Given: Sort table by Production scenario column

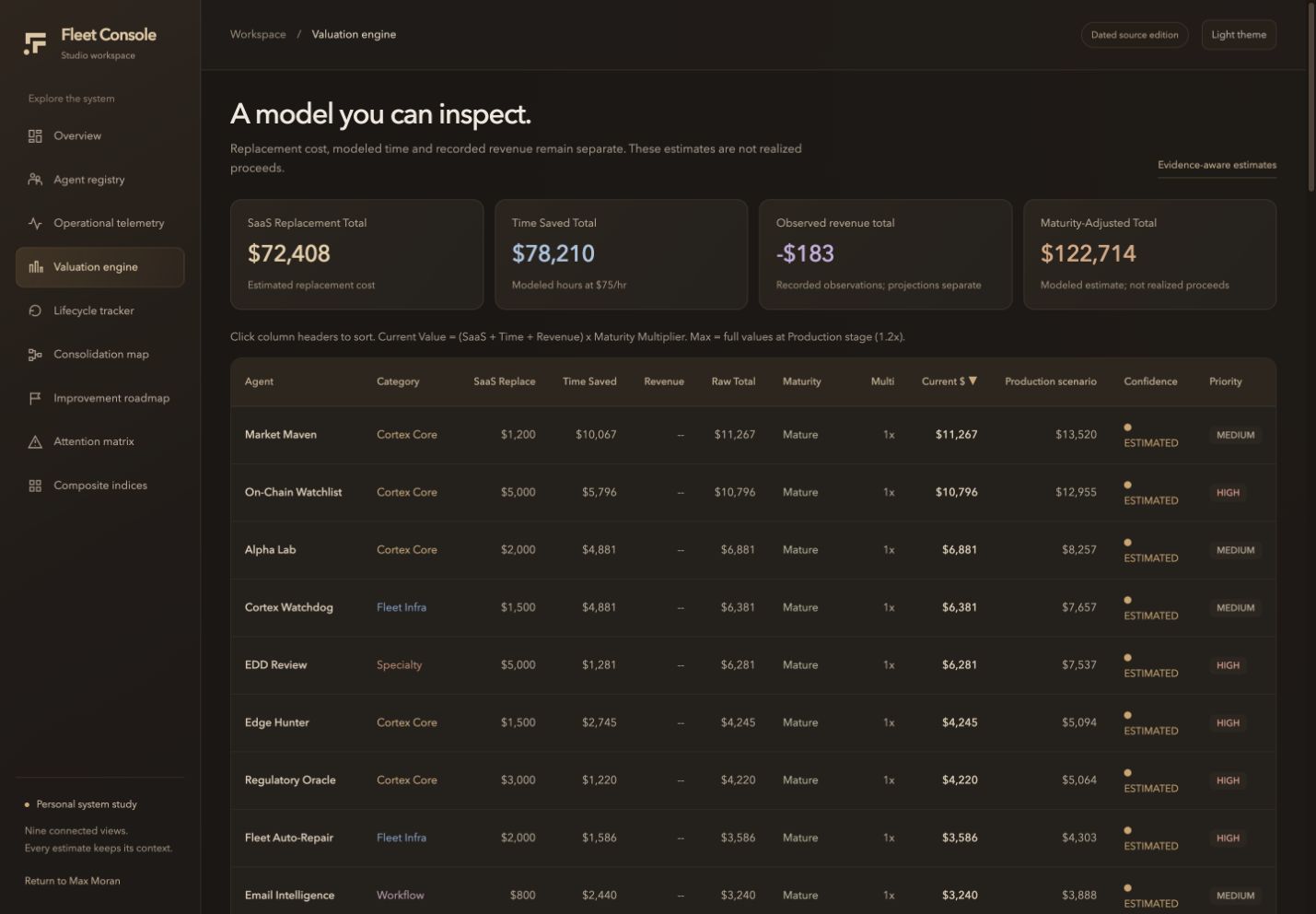Looking at the screenshot, I should coord(1051,381).
